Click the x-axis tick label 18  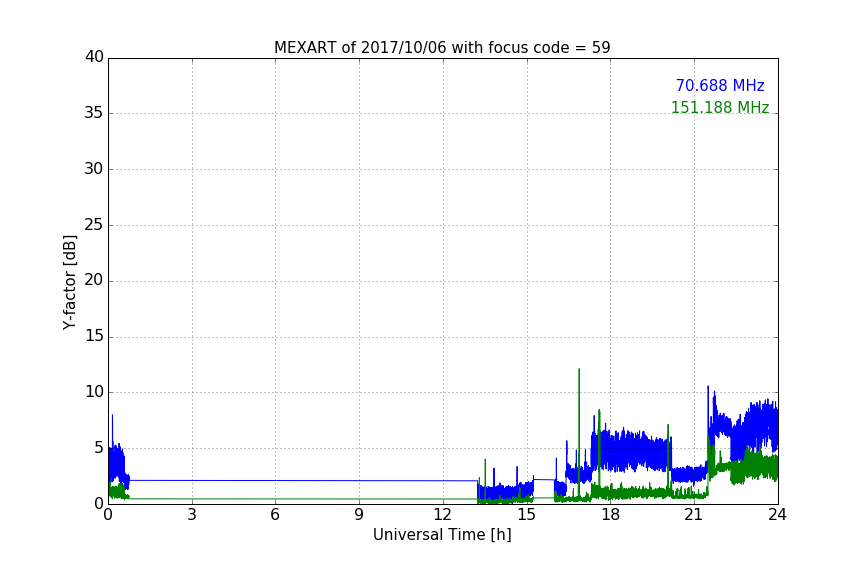coord(610,515)
